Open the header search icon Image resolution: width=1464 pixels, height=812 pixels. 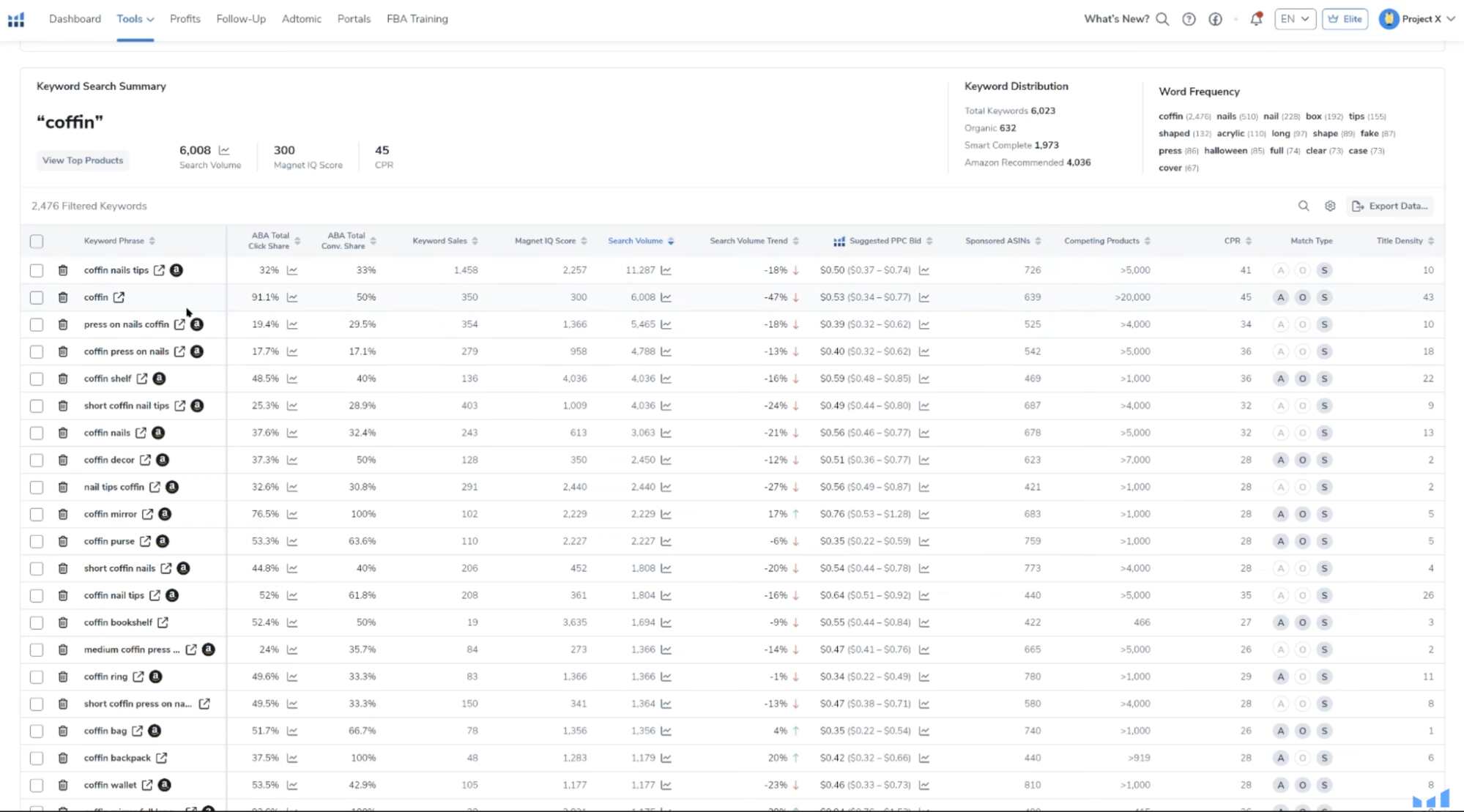[1162, 19]
